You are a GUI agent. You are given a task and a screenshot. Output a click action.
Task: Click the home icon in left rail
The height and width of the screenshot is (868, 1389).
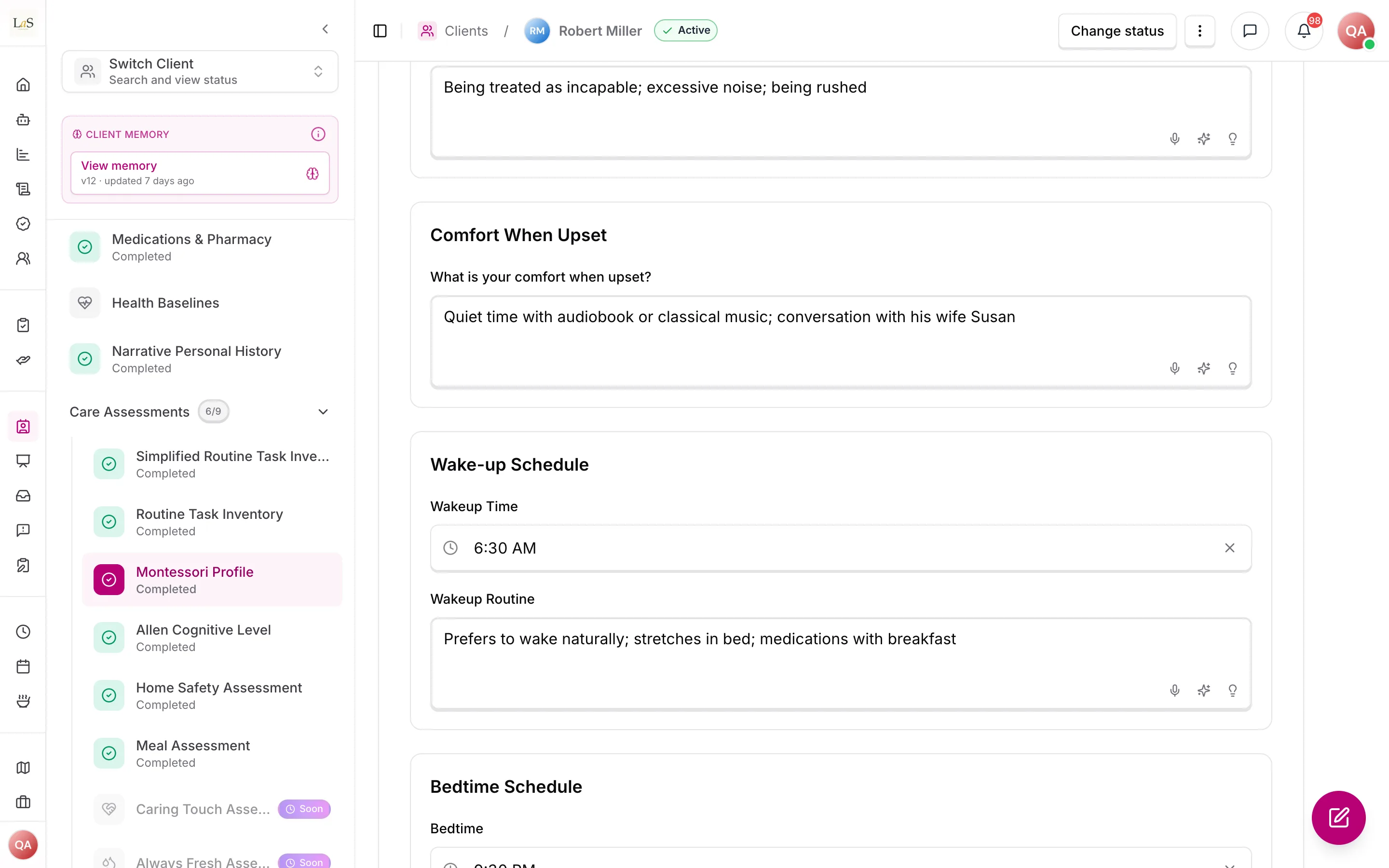(23, 85)
